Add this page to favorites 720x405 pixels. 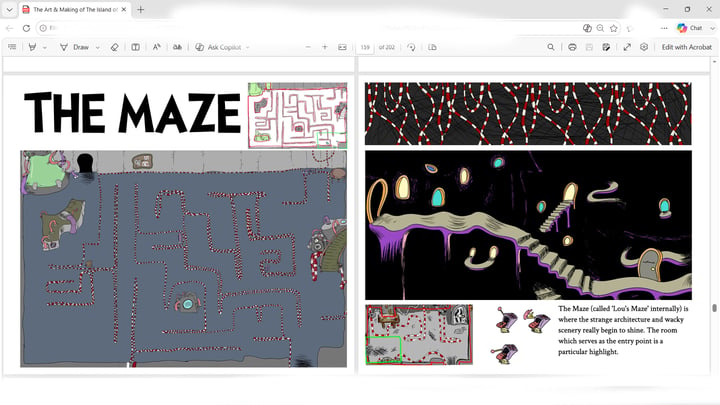pos(613,28)
